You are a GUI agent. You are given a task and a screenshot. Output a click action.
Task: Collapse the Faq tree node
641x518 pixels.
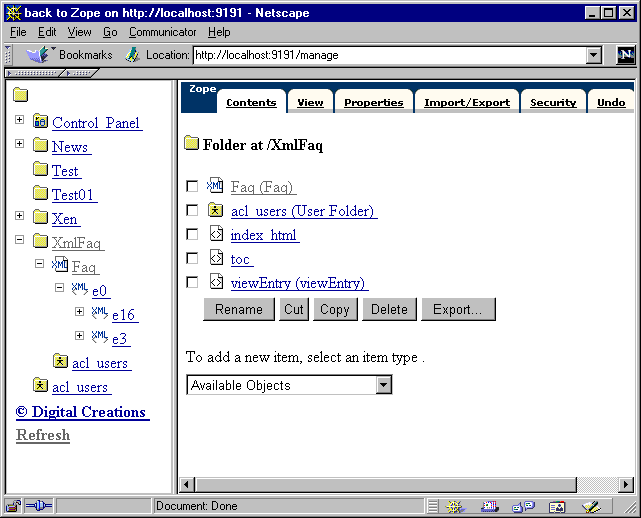point(39,264)
